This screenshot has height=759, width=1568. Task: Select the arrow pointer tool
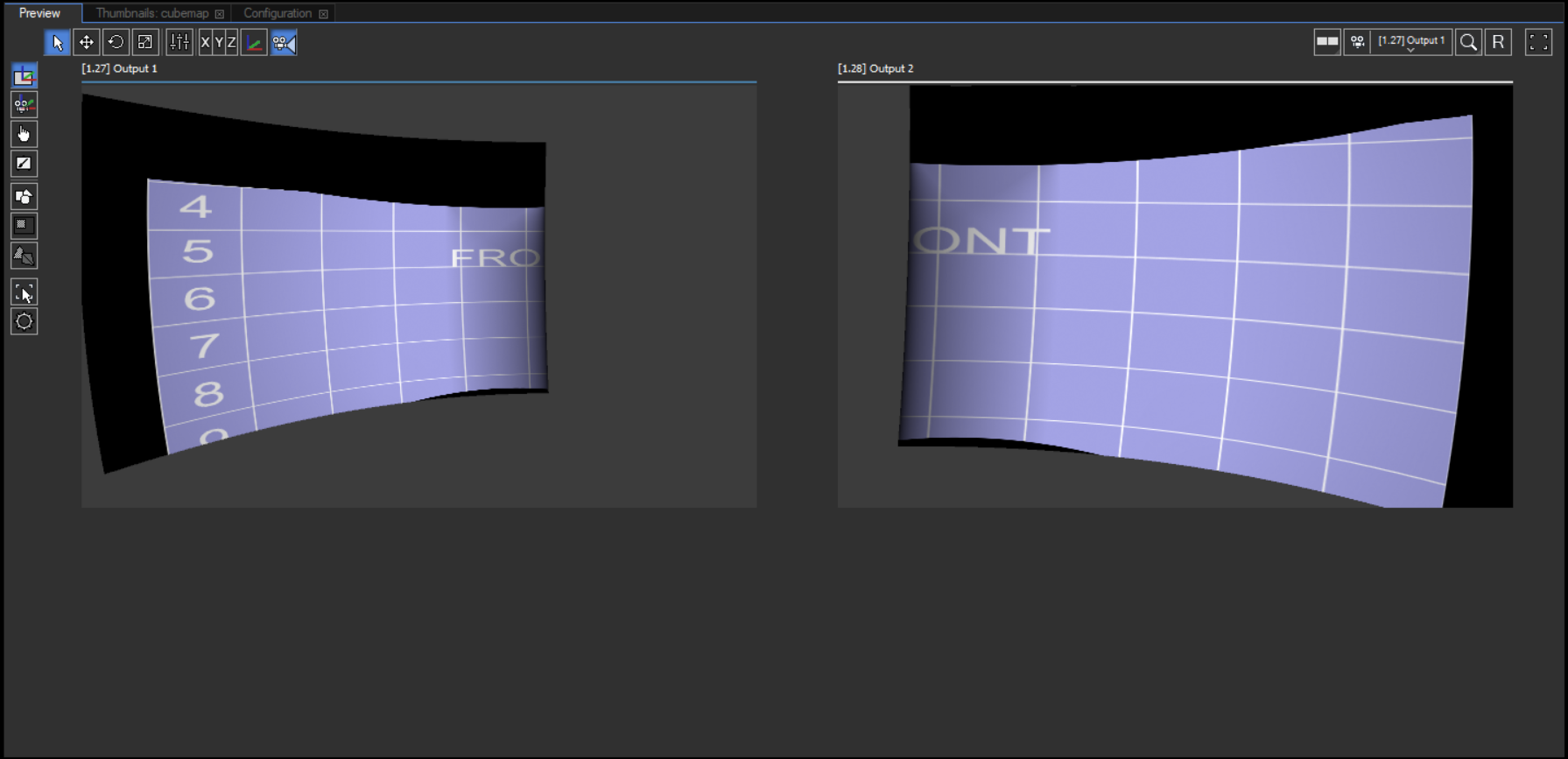tap(57, 42)
